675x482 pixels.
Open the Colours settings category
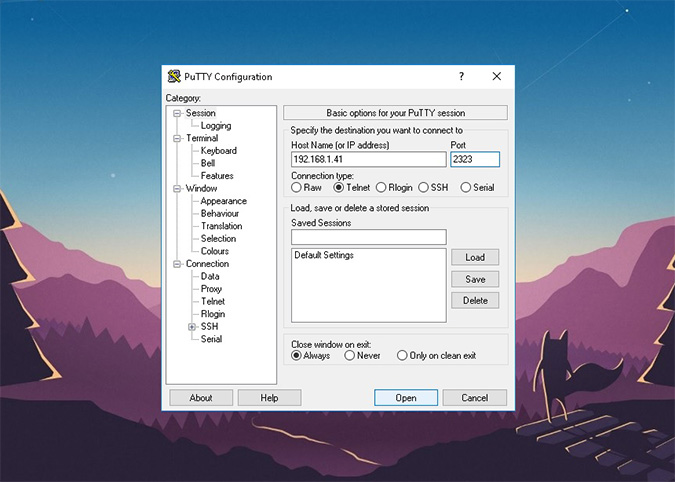coord(214,251)
